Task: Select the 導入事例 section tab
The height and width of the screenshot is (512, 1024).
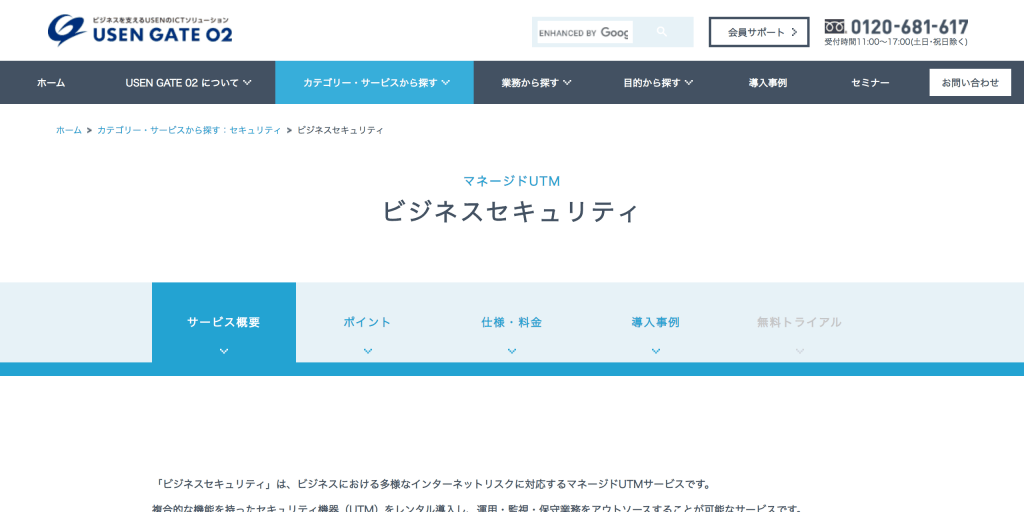Action: [656, 323]
